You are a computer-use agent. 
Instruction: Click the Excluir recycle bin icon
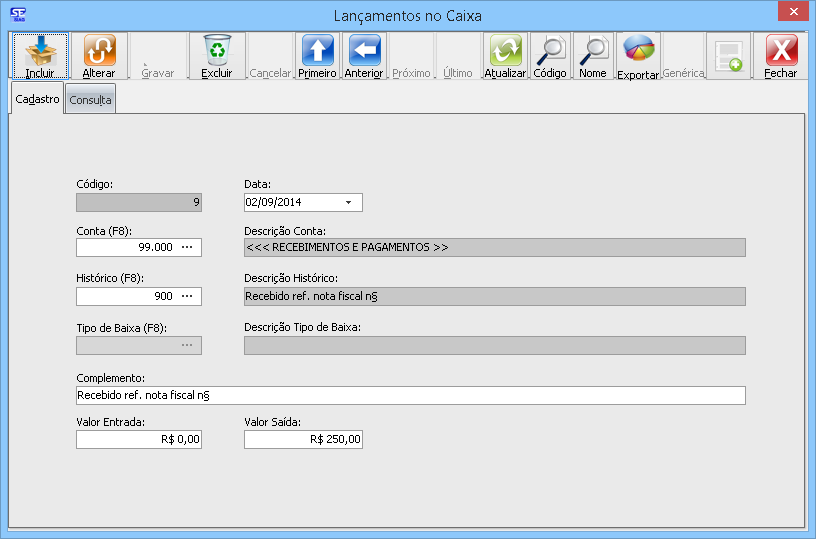coord(217,50)
